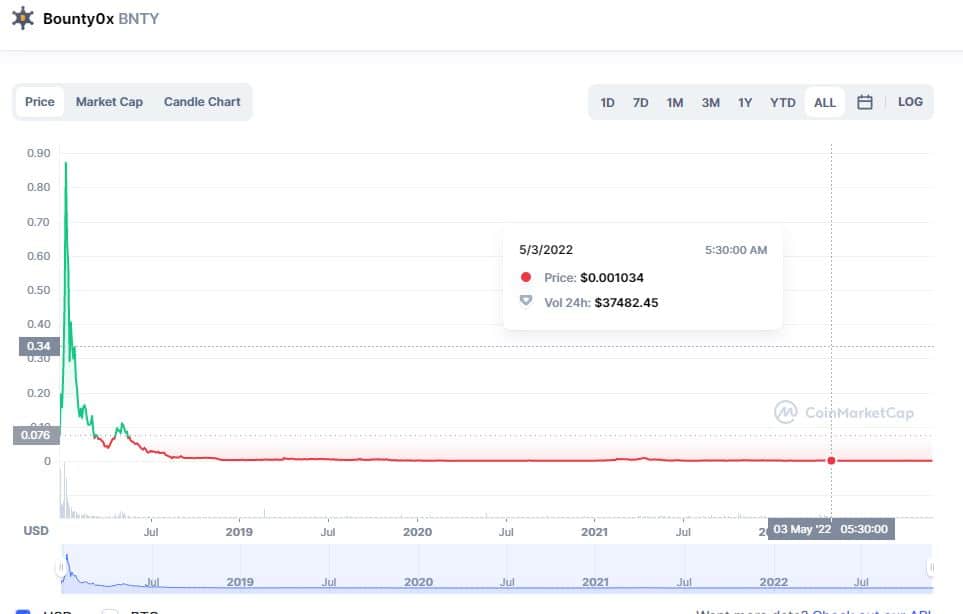Screen dimensions: 963x614
Task: Click the 03 May '22 date label
Action: click(x=830, y=529)
